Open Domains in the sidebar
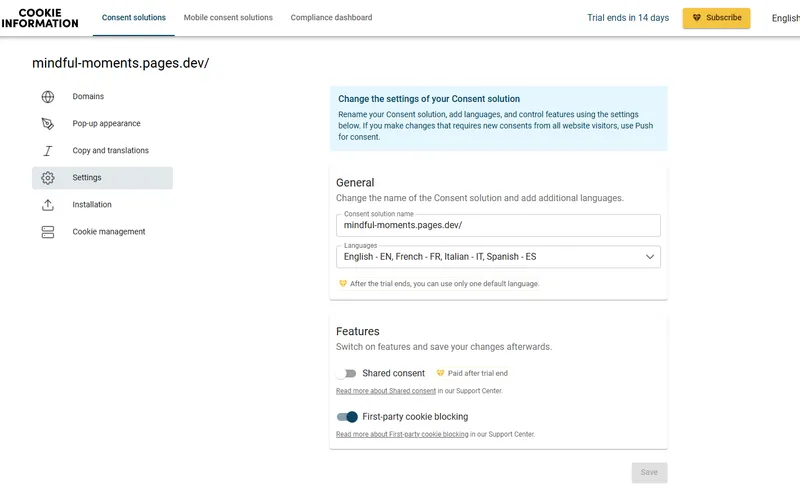This screenshot has height=489, width=800. (103, 96)
